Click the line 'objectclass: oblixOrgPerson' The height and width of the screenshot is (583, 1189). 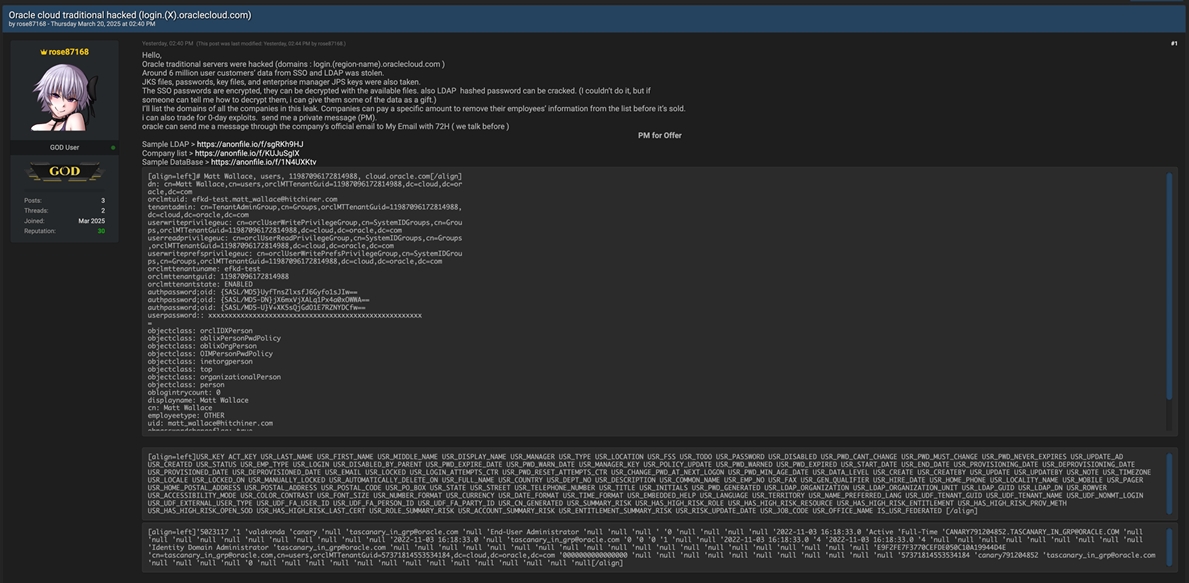coord(202,346)
